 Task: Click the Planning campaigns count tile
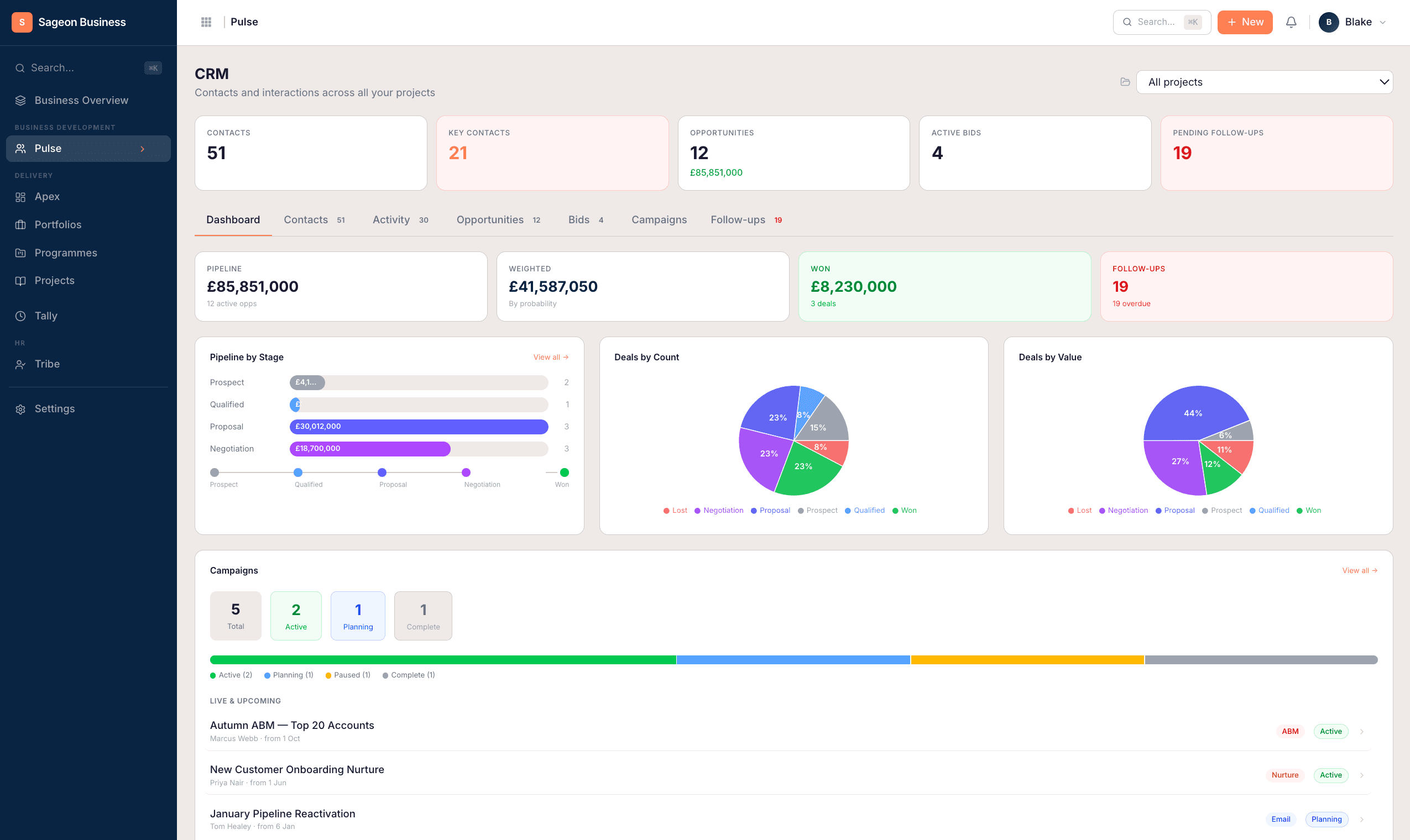point(358,616)
